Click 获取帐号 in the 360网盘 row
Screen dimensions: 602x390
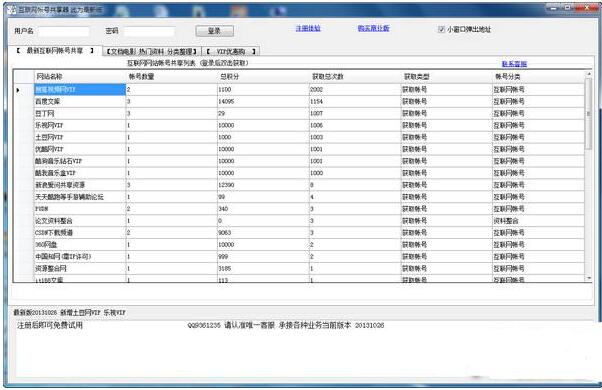point(447,245)
